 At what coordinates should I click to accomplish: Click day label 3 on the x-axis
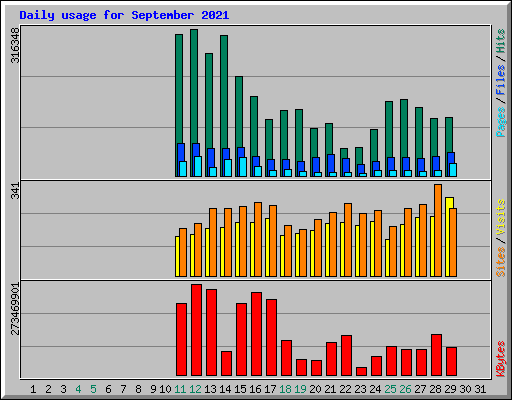point(63,389)
